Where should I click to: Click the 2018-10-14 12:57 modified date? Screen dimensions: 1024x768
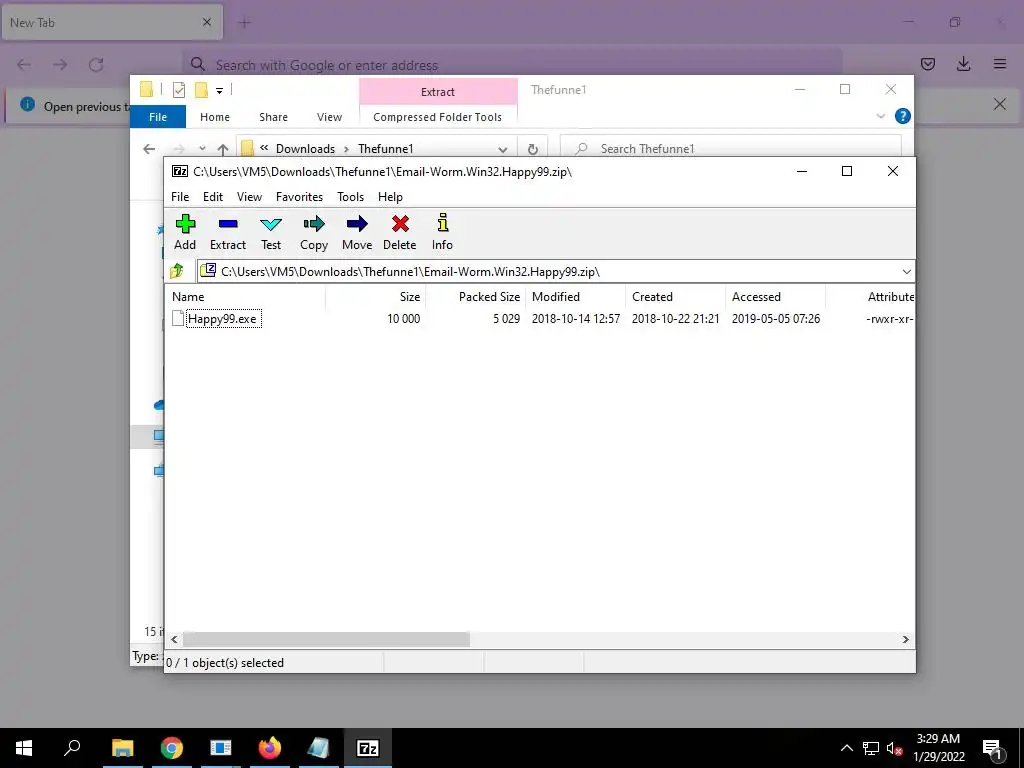pos(575,319)
